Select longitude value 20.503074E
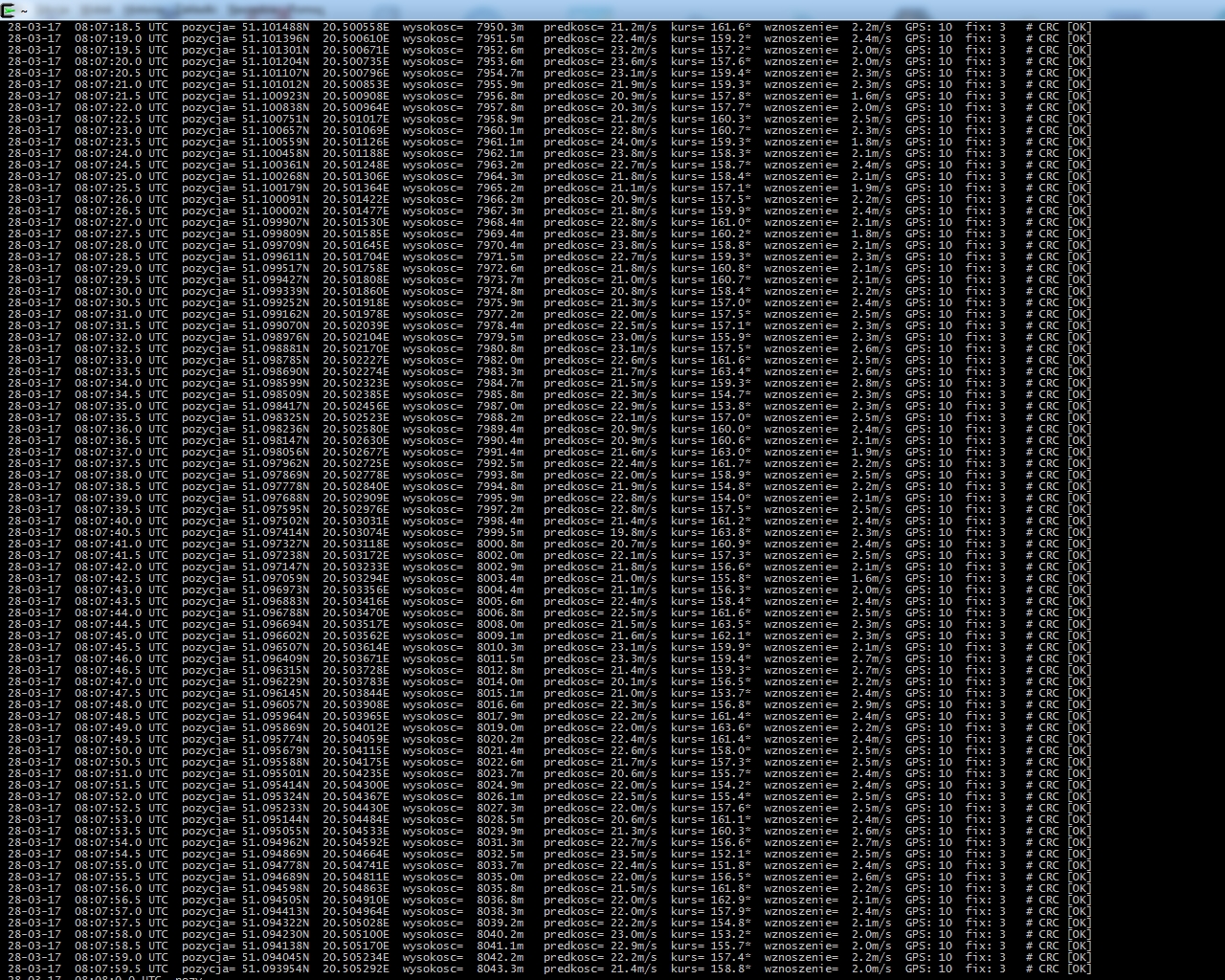The image size is (1225, 980). [x=356, y=532]
